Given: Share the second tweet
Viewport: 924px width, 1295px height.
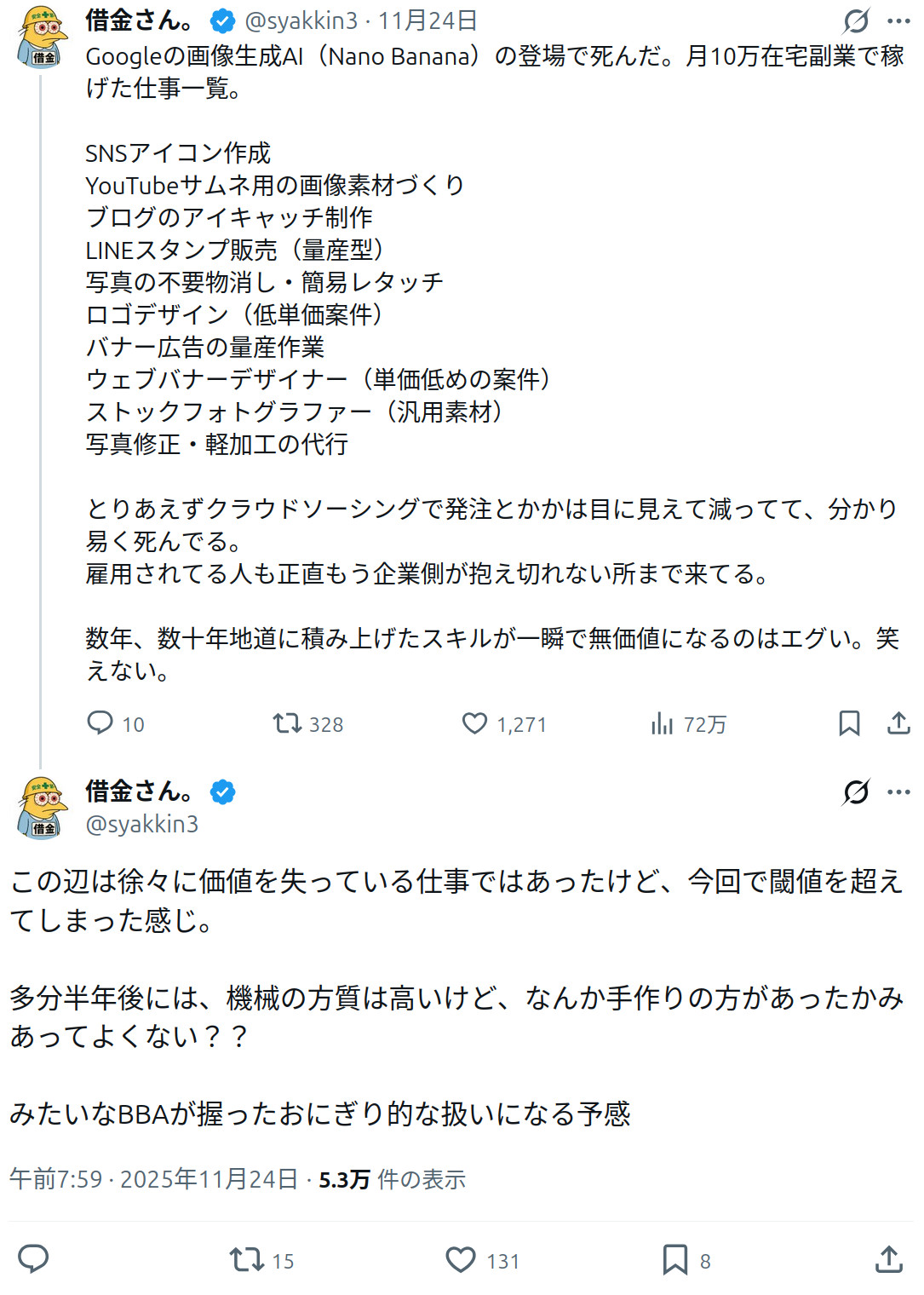Looking at the screenshot, I should (x=889, y=1258).
